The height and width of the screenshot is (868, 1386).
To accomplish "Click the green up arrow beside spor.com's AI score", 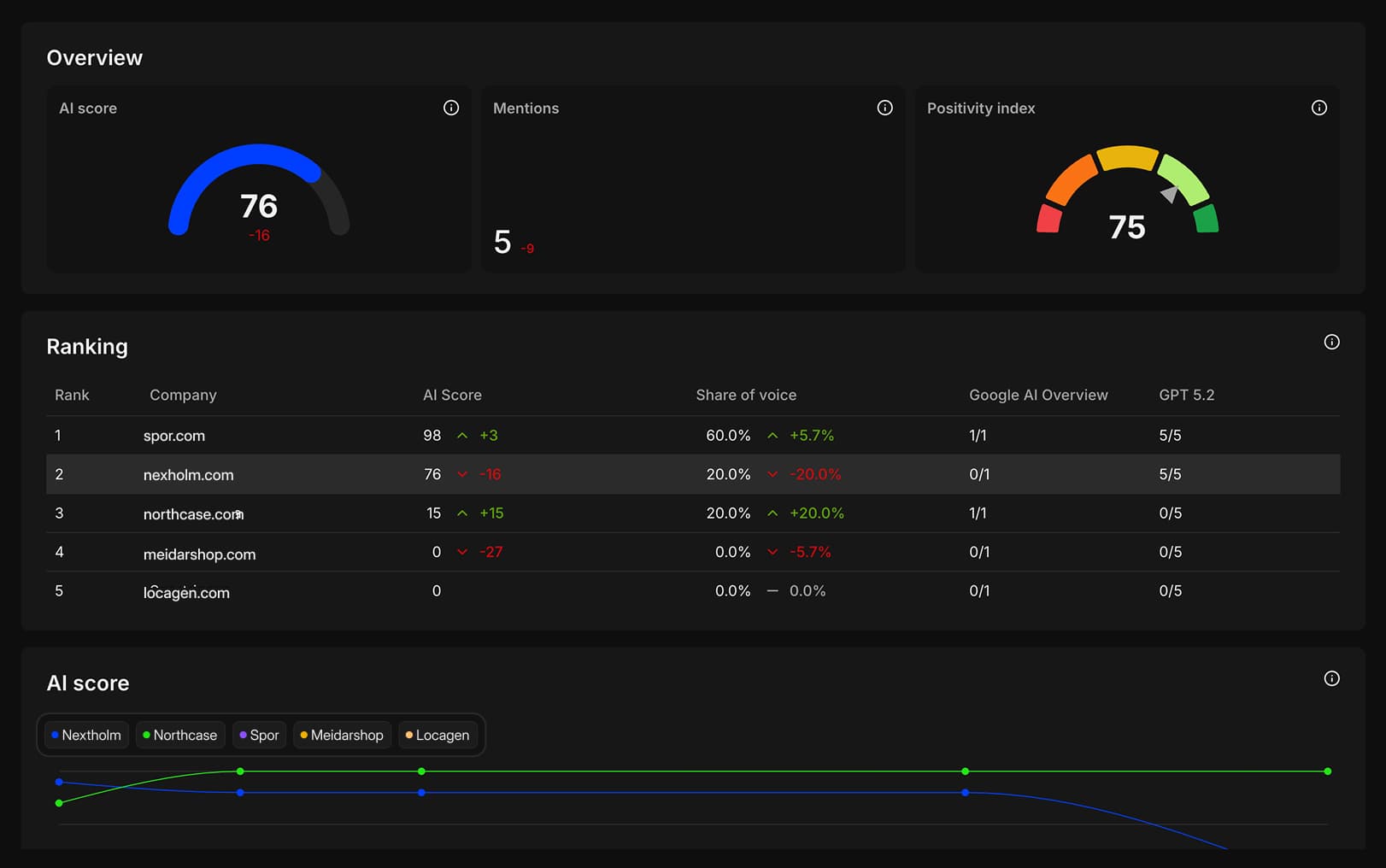I will click(462, 436).
